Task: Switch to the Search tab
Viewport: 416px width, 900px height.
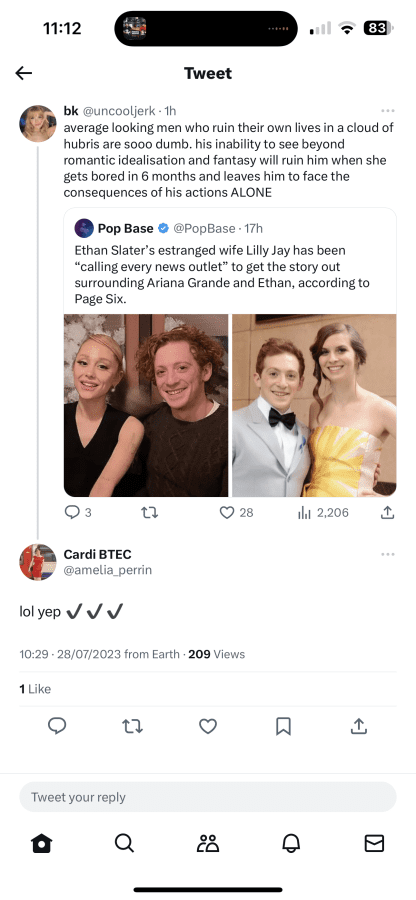Action: click(x=125, y=843)
